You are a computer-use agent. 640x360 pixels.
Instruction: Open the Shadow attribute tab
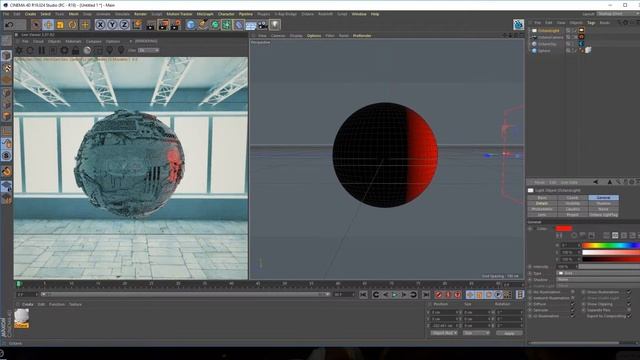[603, 203]
